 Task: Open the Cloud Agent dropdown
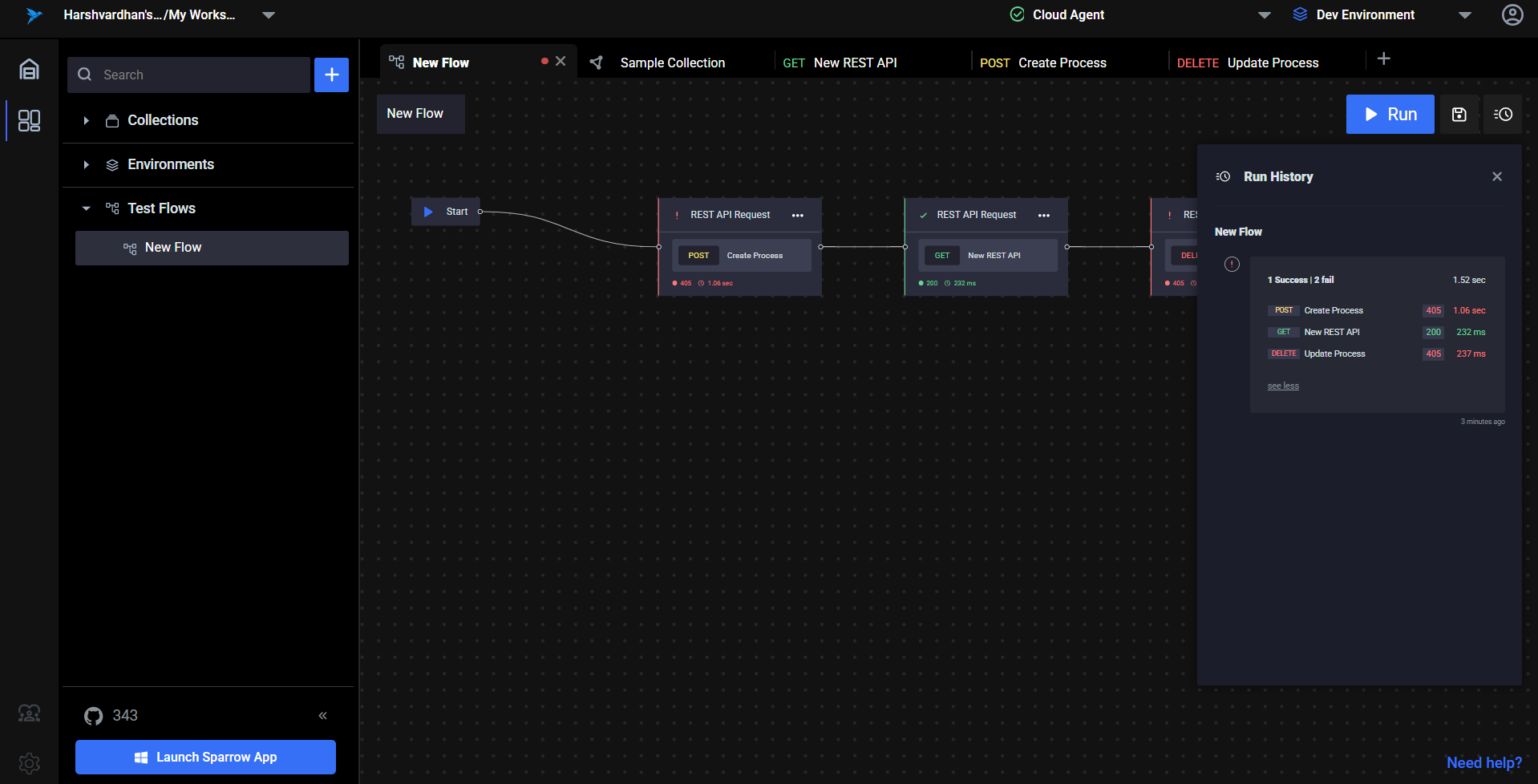coord(1265,15)
